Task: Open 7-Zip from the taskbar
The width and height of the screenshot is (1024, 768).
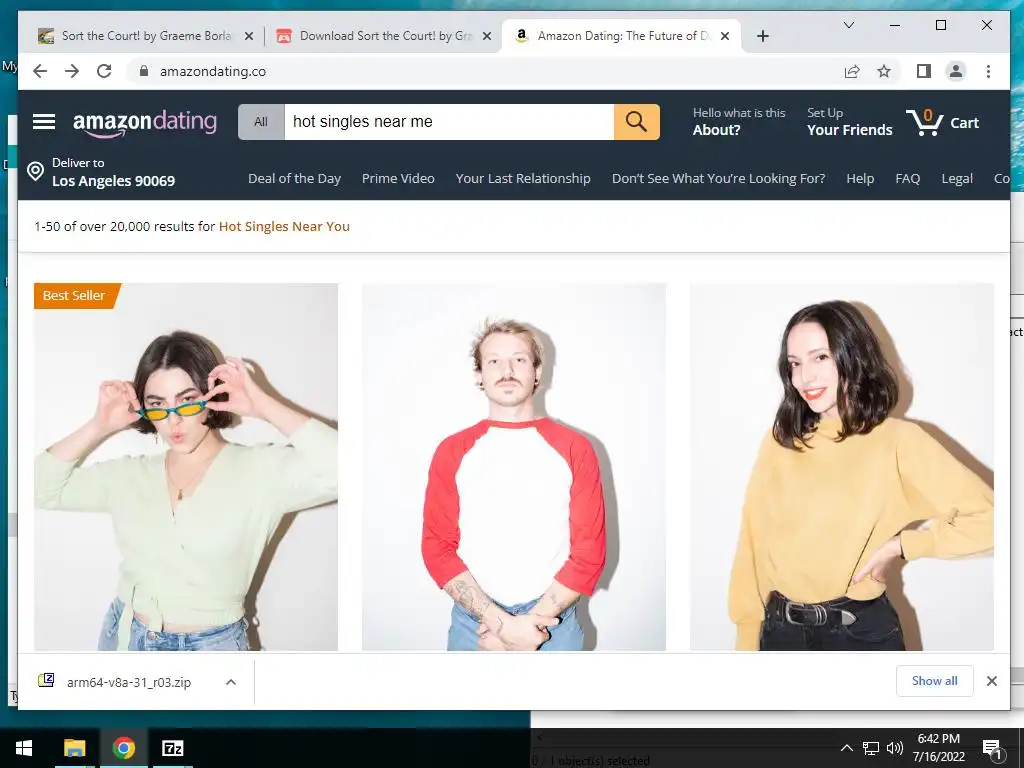Action: click(172, 748)
